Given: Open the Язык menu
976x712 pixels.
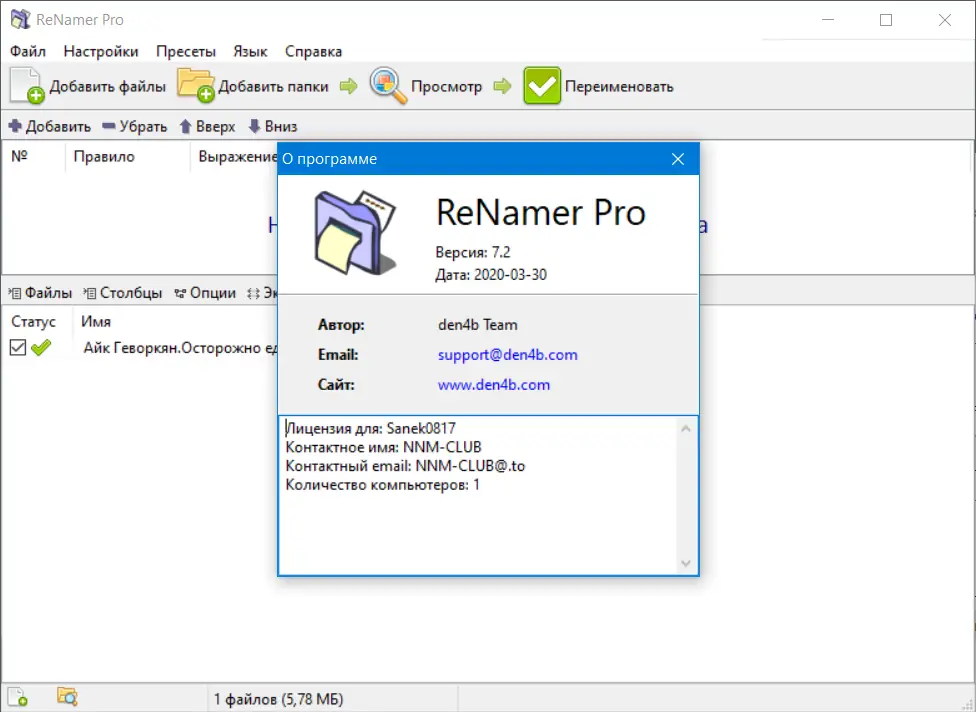Looking at the screenshot, I should tap(249, 51).
